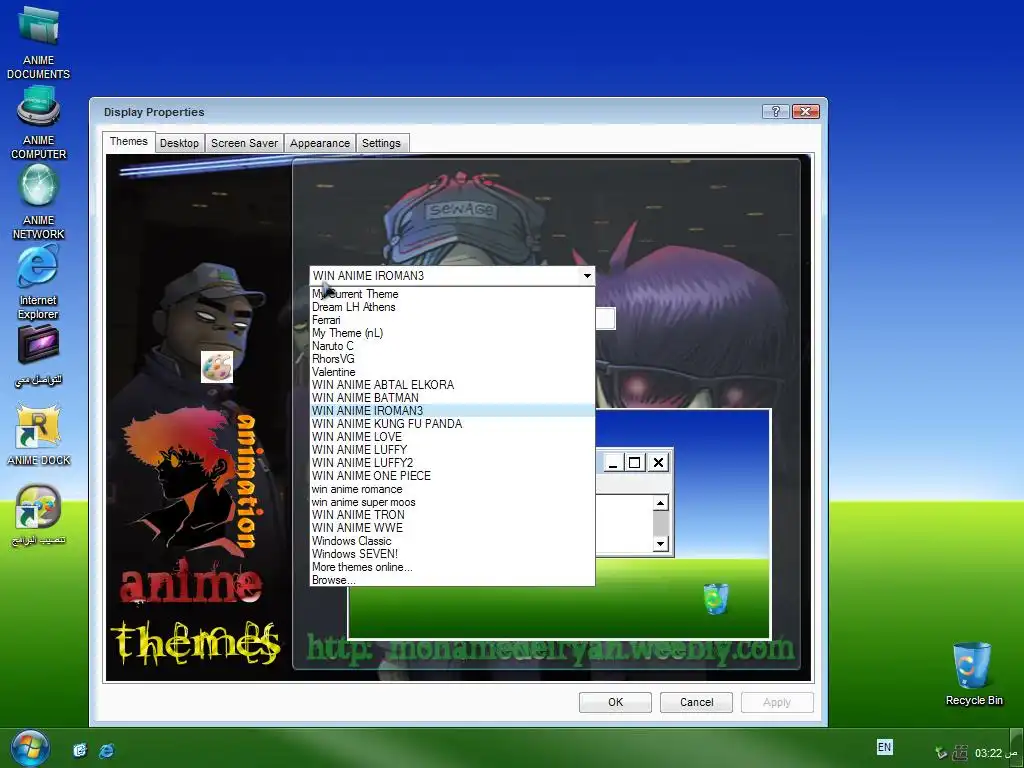The image size is (1024, 768).
Task: Open the Settings tab
Action: 381,144
